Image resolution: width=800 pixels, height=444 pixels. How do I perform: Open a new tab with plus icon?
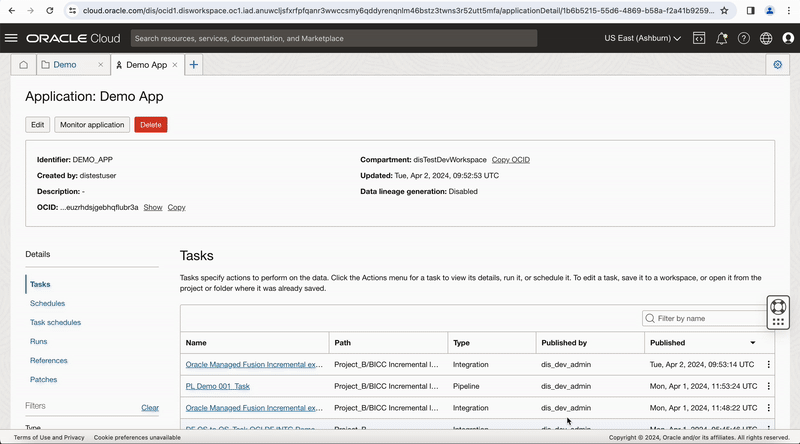193,65
